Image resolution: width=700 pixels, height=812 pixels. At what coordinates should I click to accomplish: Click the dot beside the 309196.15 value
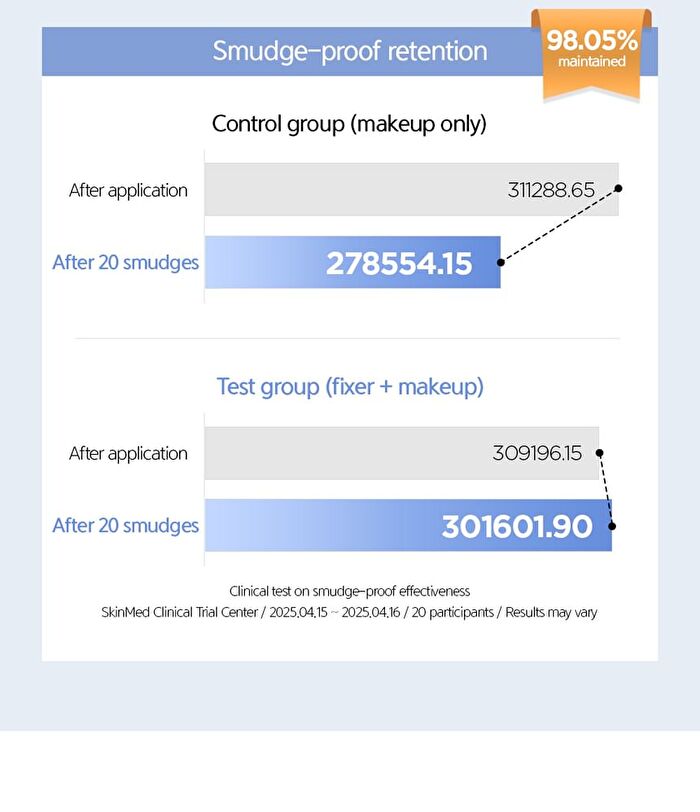(x=600, y=453)
